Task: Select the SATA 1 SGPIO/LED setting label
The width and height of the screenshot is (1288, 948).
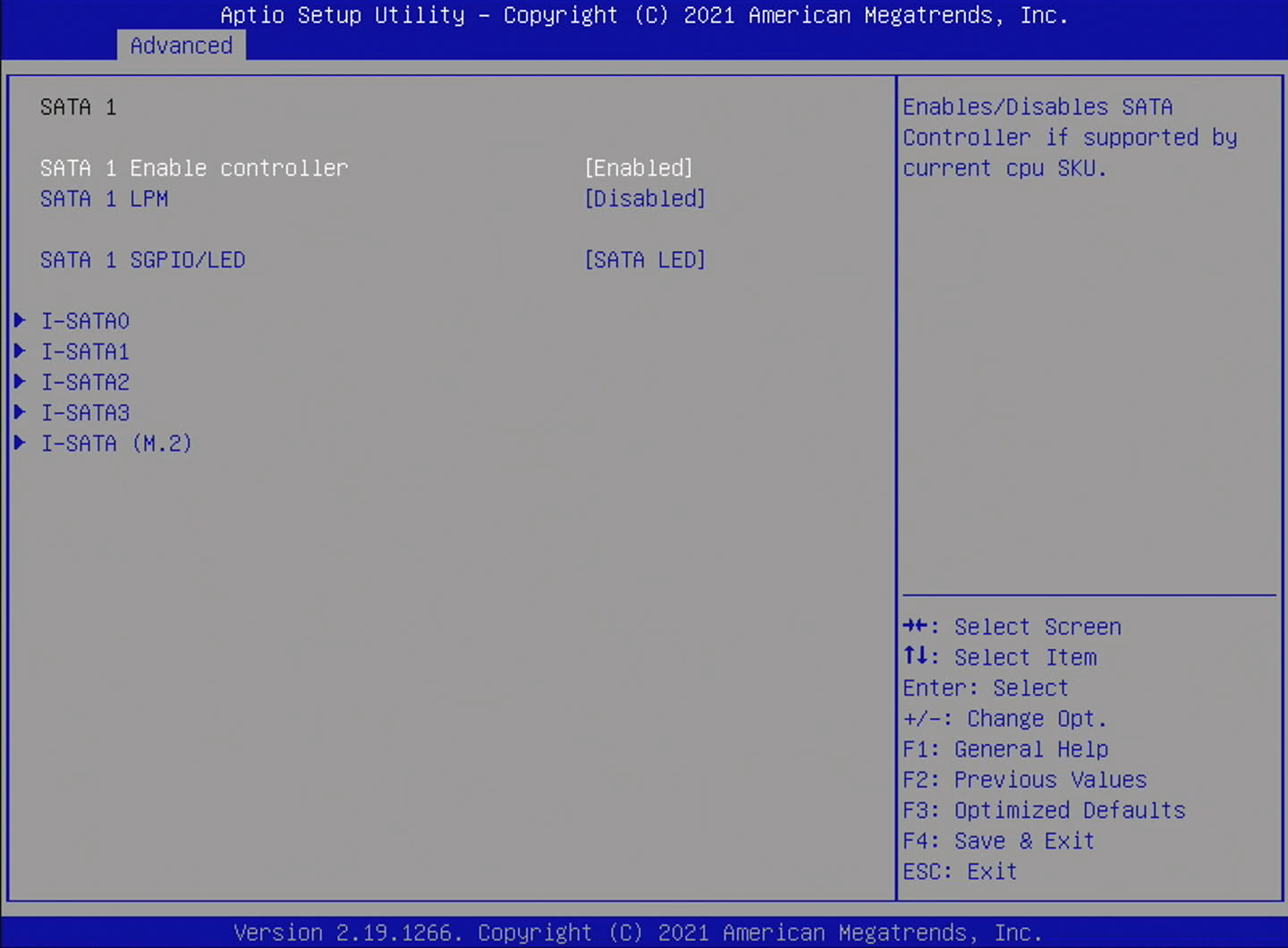Action: click(x=142, y=260)
